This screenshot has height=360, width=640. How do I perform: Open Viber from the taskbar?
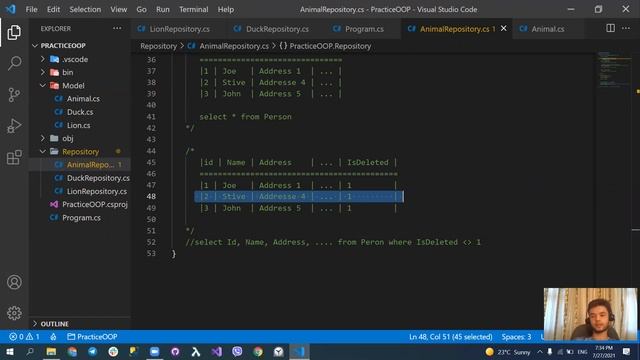point(237,351)
